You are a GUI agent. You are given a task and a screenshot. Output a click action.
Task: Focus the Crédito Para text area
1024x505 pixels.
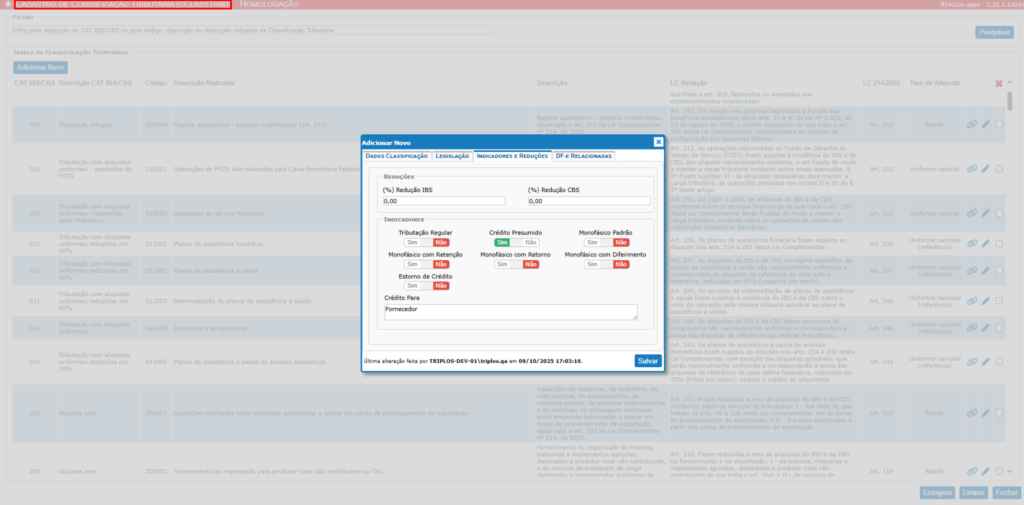coord(510,313)
